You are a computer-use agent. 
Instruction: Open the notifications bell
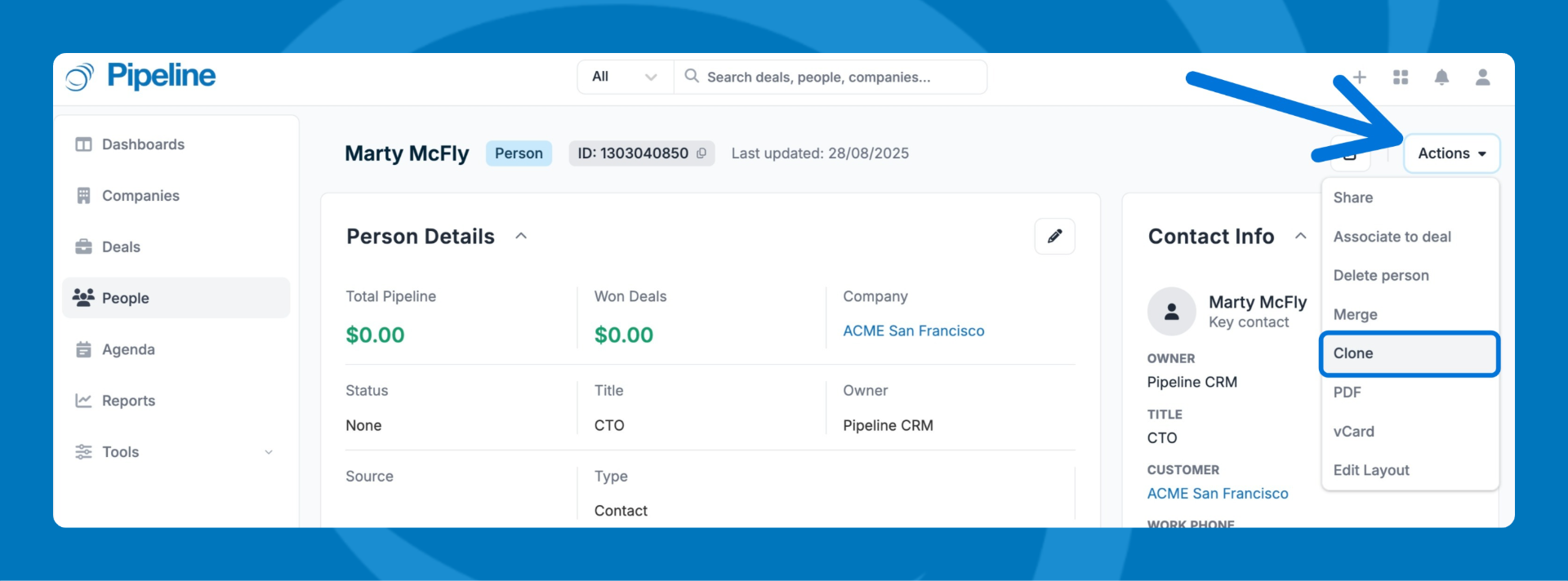pos(1442,77)
